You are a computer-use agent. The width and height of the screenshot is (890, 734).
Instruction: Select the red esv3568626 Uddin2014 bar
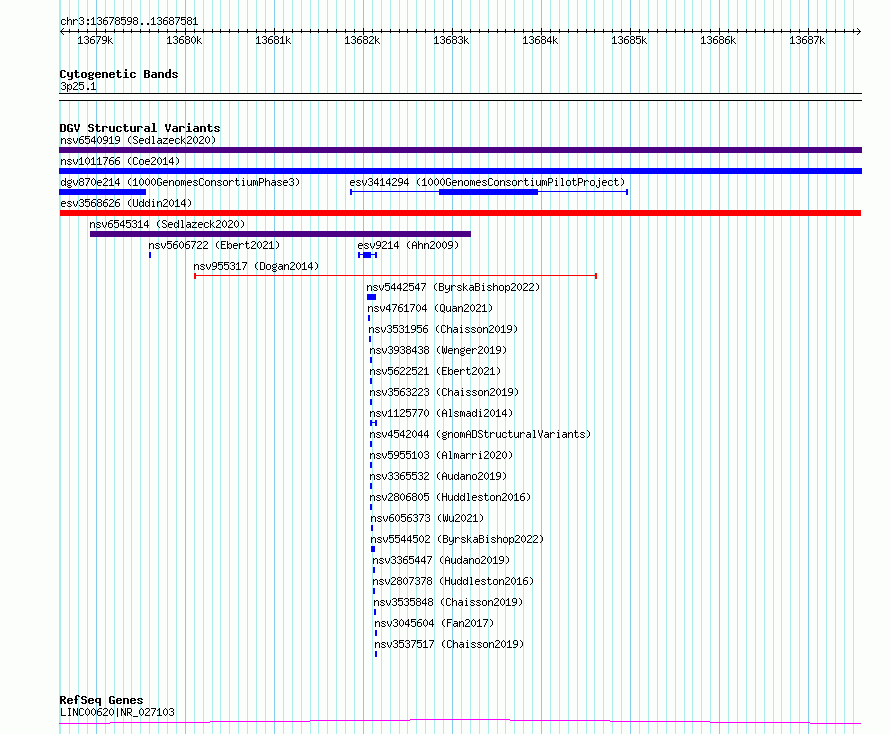pyautogui.click(x=460, y=213)
